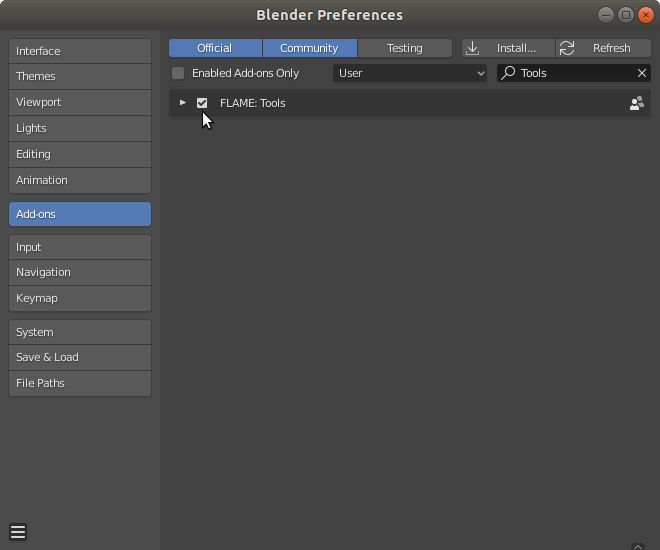Click the small up-chevron at bottom-right corner
The width and height of the screenshot is (660, 550).
(x=638, y=546)
